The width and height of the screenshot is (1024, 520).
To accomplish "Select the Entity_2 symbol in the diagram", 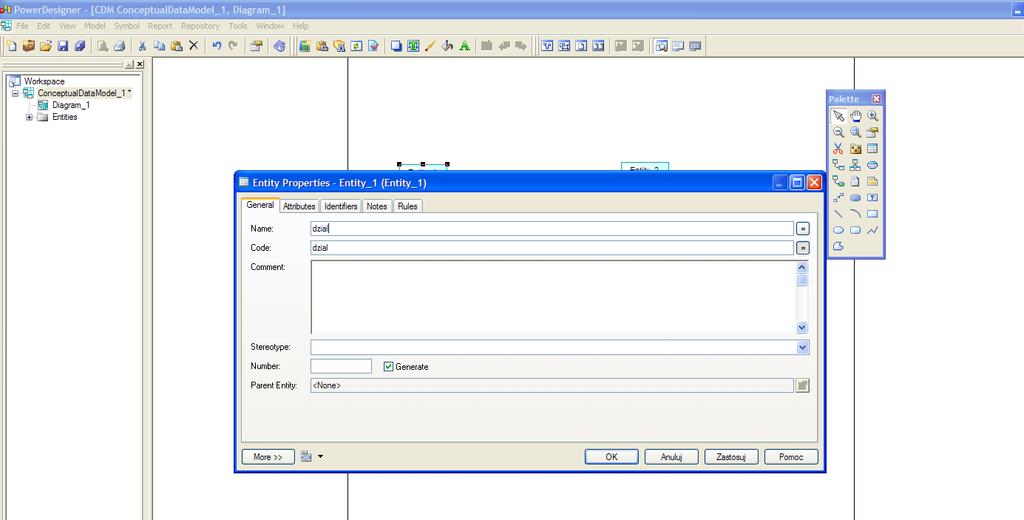I will click(645, 167).
